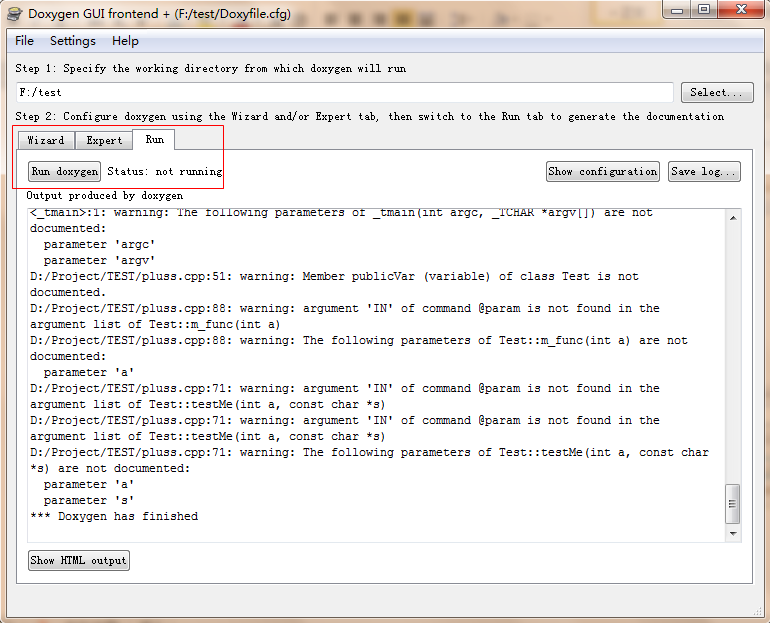Click the line "parameter 'argv'"
770x623 pixels.
99,260
